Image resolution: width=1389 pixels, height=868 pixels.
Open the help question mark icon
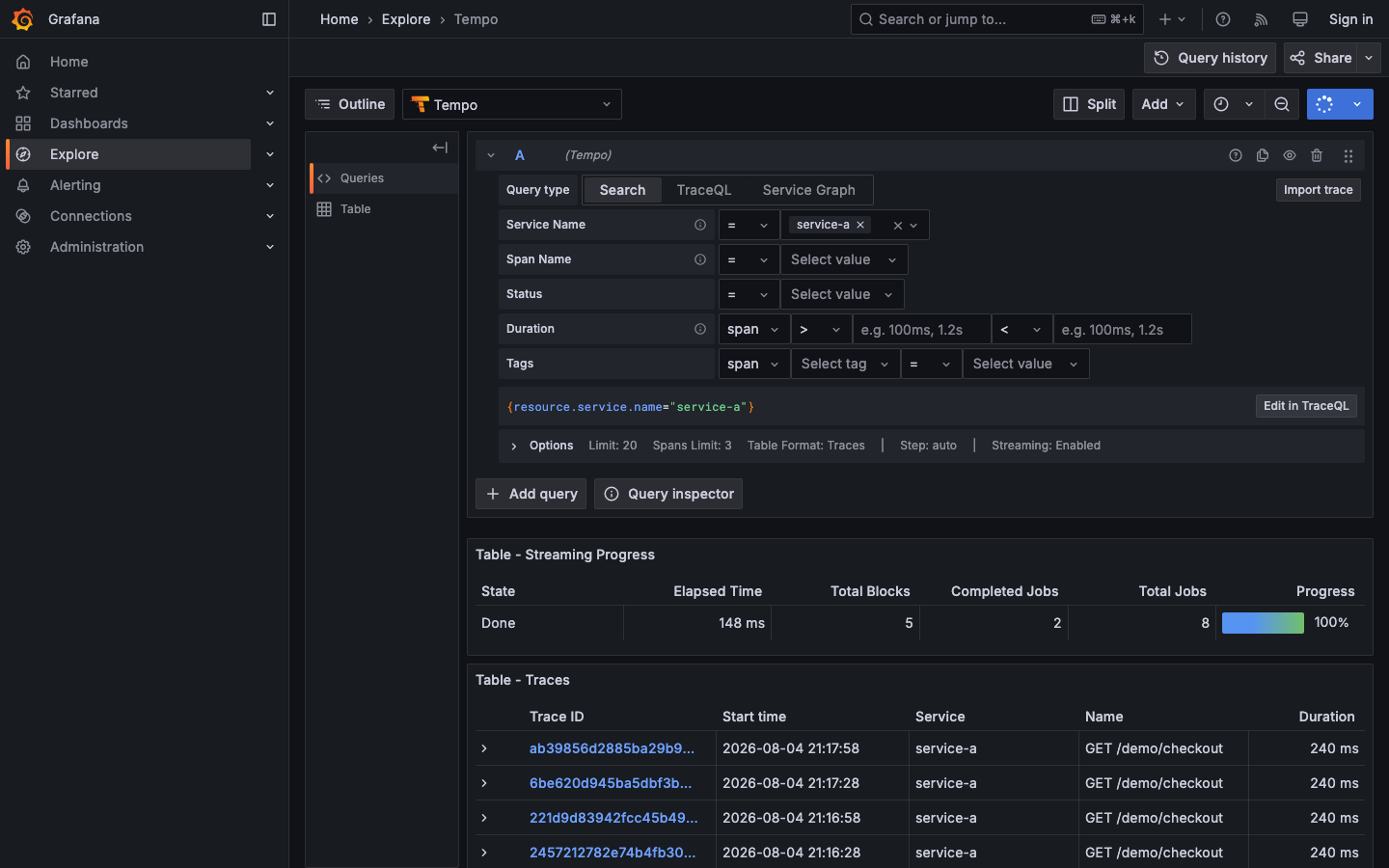[x=1223, y=19]
